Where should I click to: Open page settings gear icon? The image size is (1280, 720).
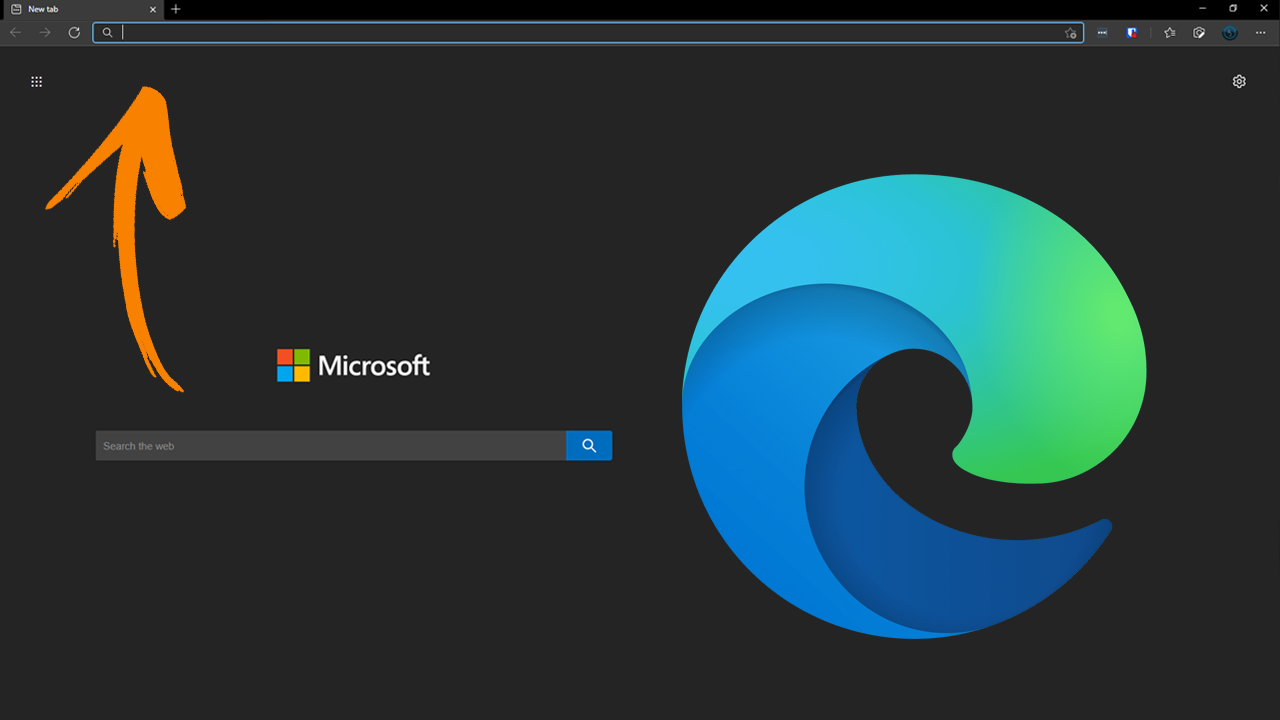(1239, 81)
